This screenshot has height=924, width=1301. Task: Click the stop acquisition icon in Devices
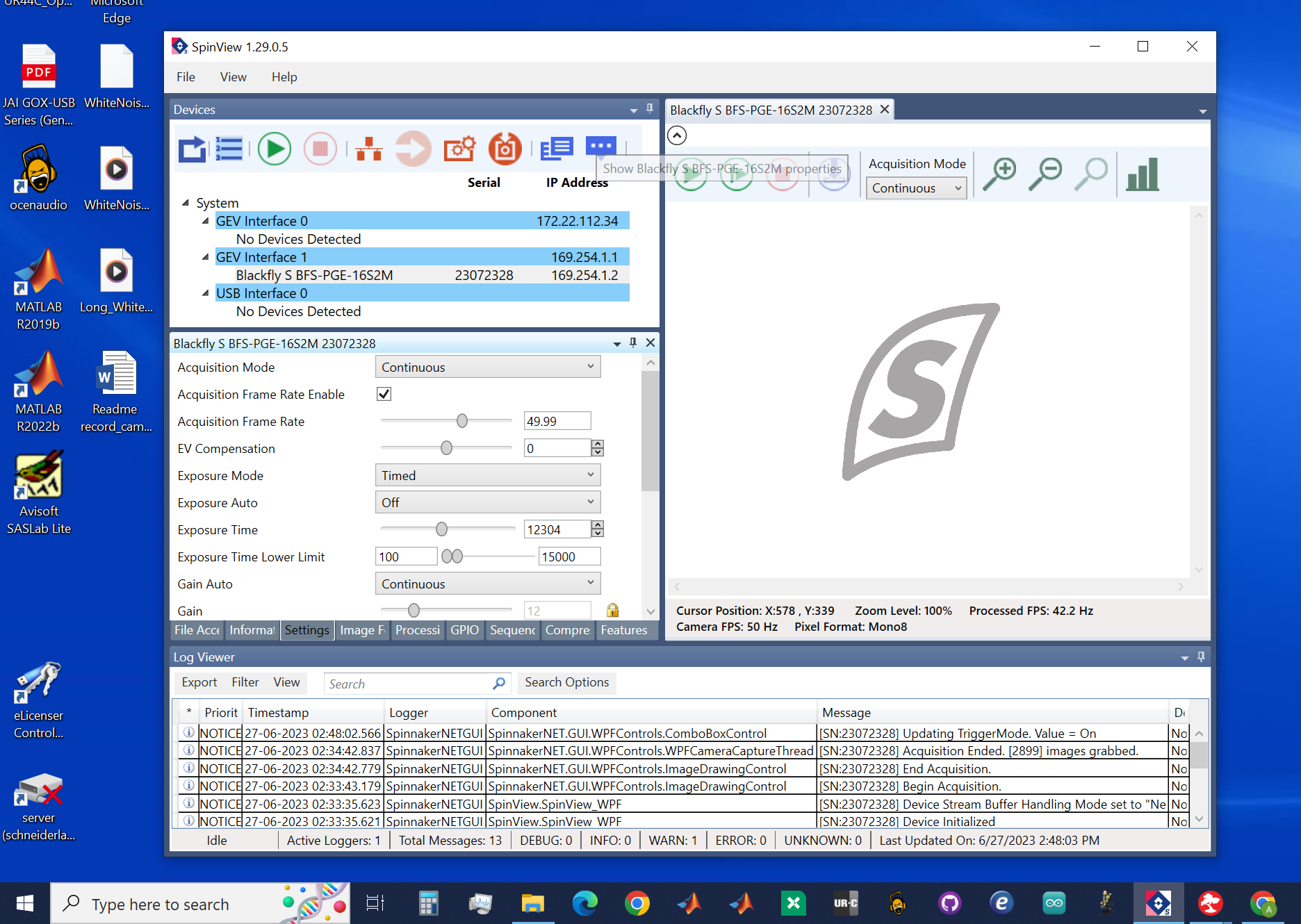pyautogui.click(x=320, y=149)
